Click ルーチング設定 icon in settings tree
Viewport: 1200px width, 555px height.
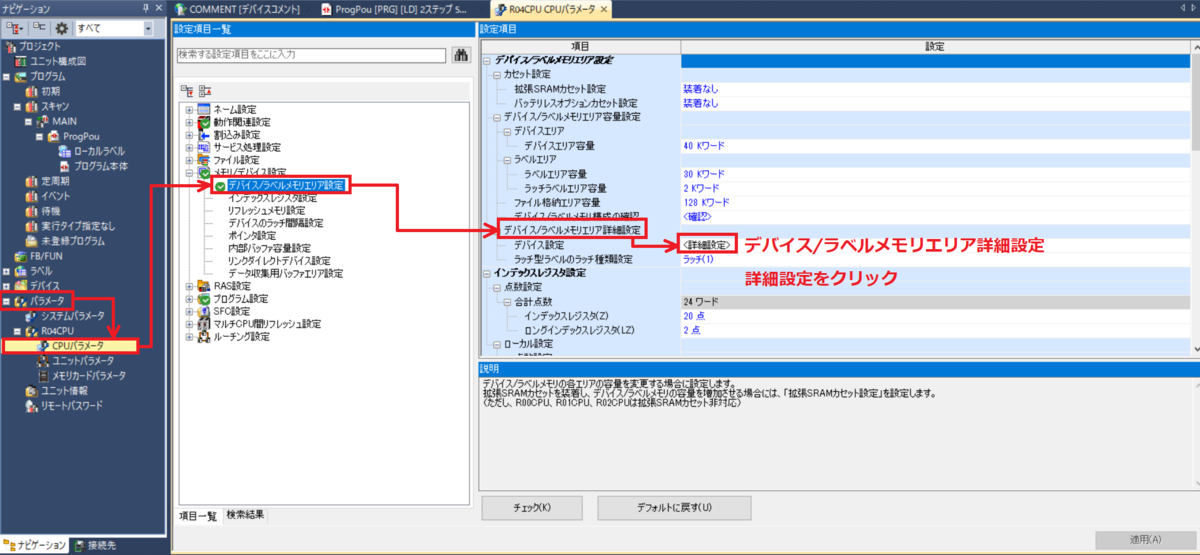pyautogui.click(x=204, y=337)
